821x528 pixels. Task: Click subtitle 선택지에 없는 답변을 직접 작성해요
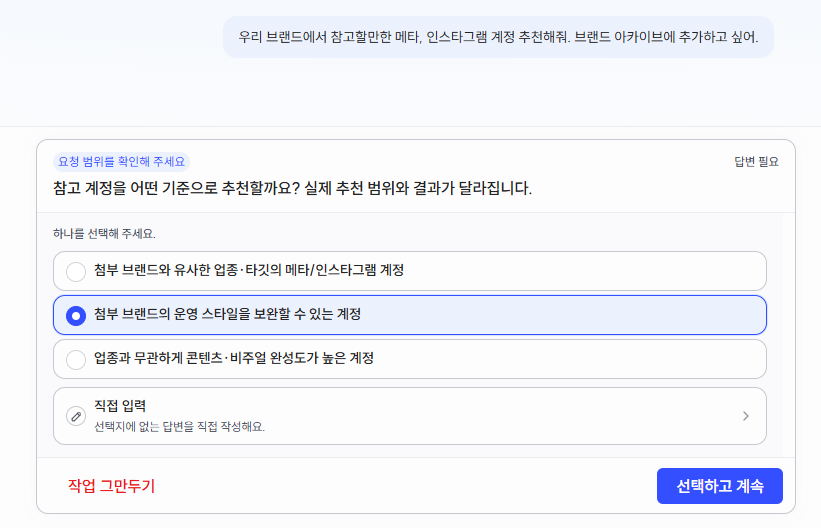(x=180, y=427)
